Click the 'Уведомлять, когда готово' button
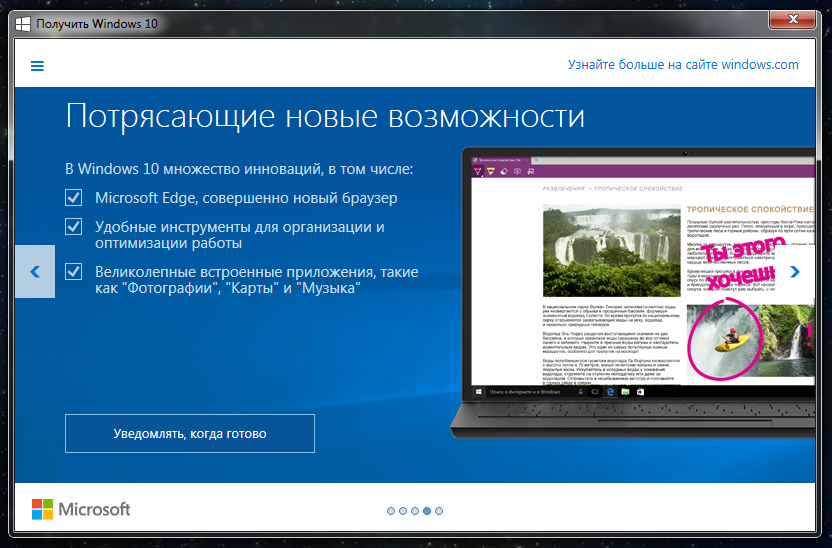This screenshot has height=548, width=832. click(x=190, y=433)
